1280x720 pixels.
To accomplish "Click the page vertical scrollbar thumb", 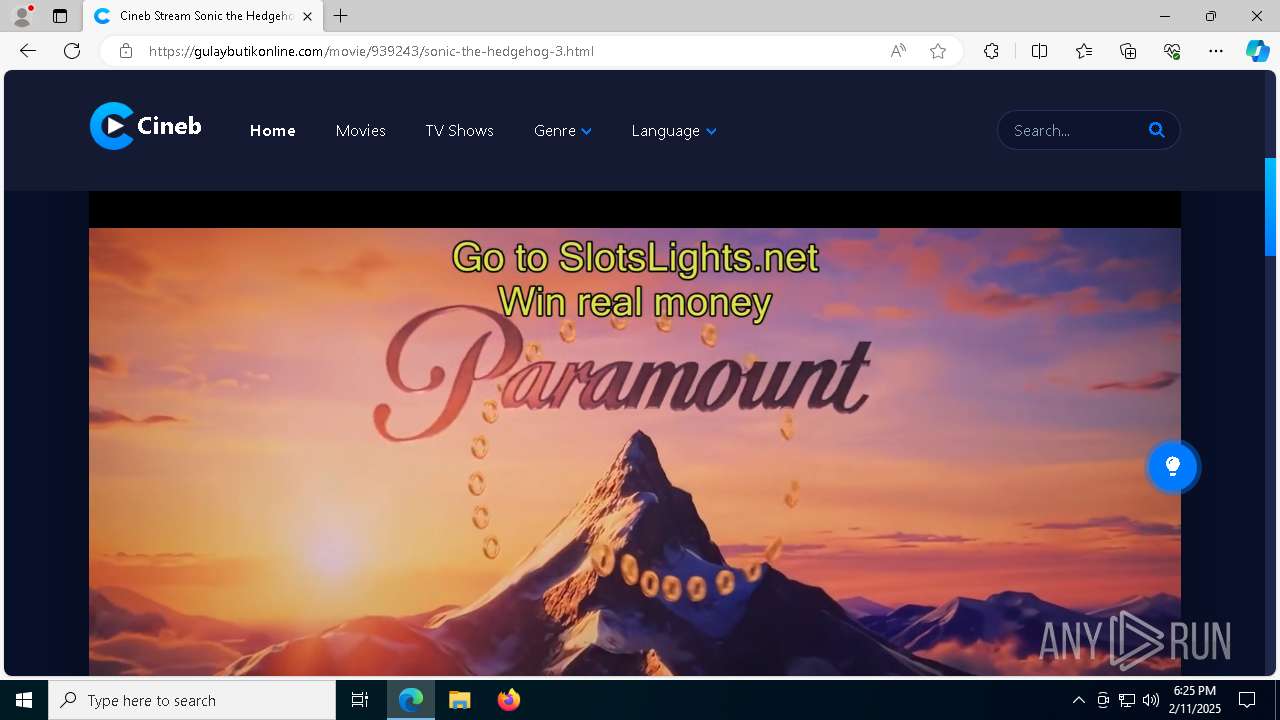I will coord(1271,206).
